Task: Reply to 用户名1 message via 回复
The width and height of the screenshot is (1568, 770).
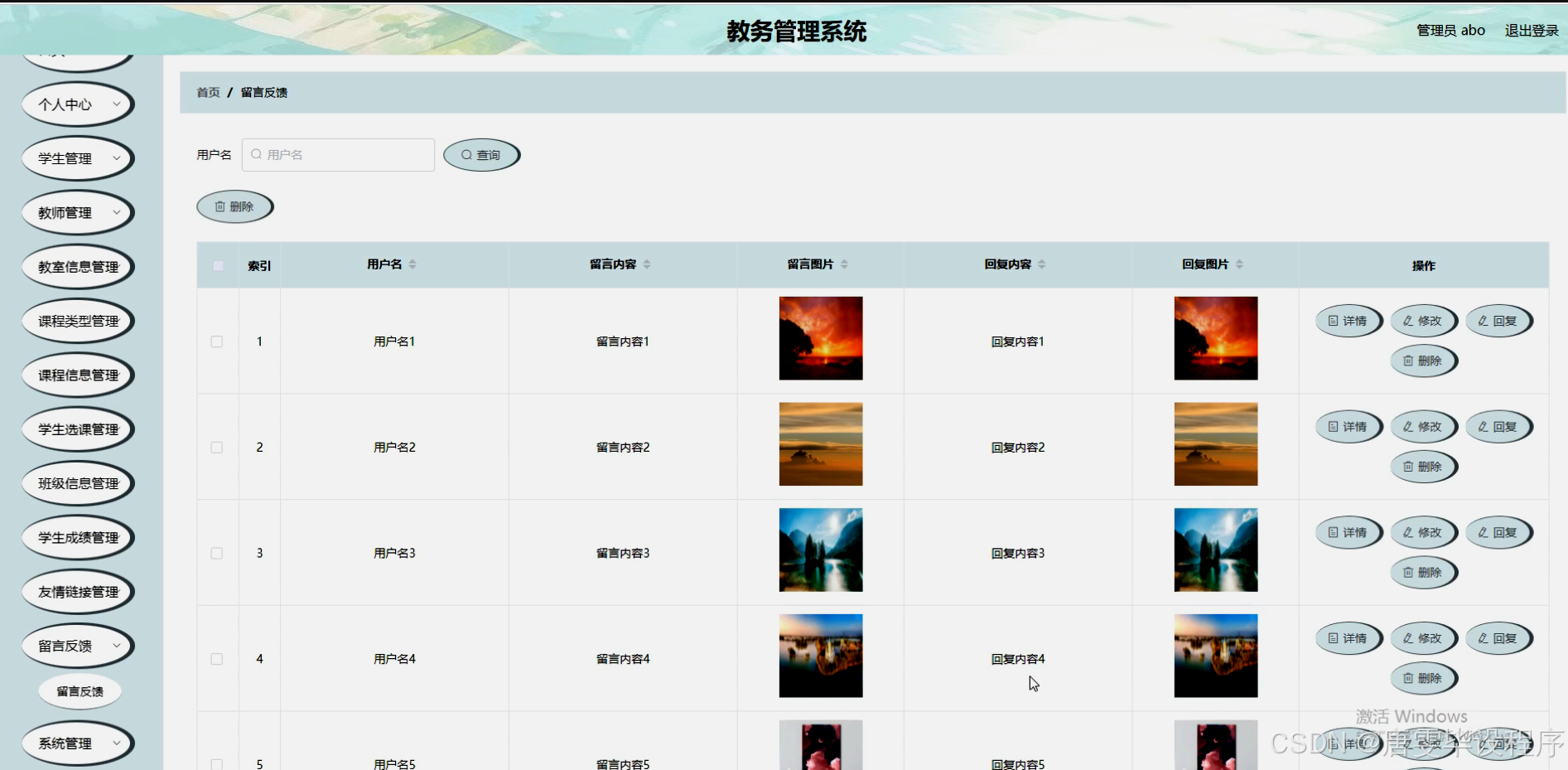Action: 1498,321
